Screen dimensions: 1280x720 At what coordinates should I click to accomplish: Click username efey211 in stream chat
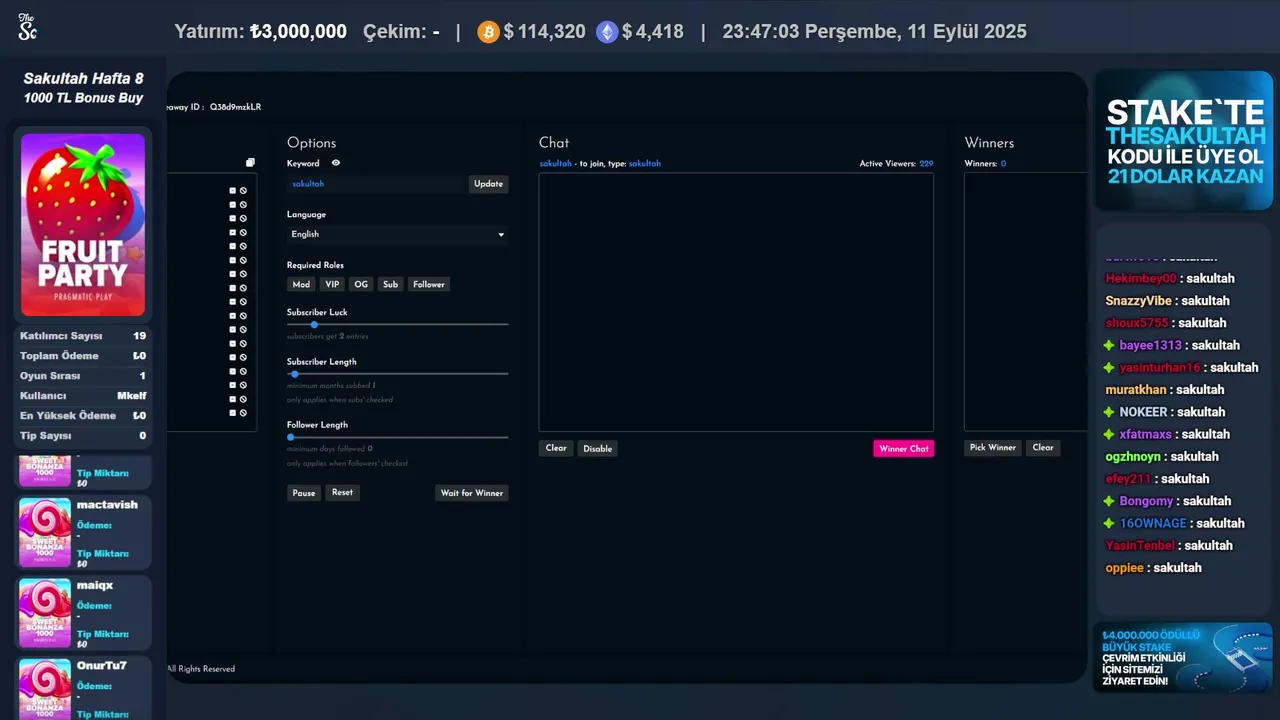click(x=1128, y=479)
